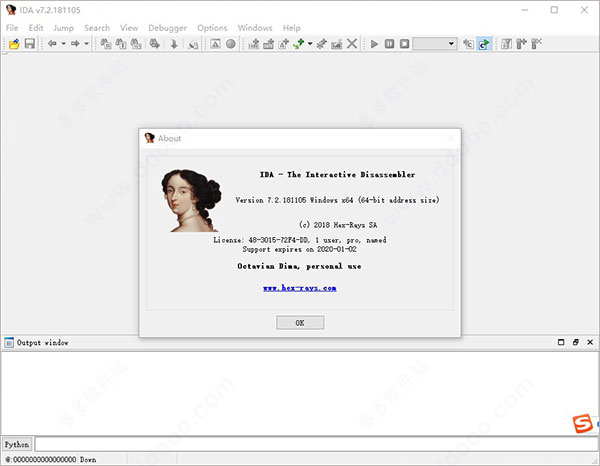Start the debugger with the play button
The image size is (600, 466).
click(374, 44)
